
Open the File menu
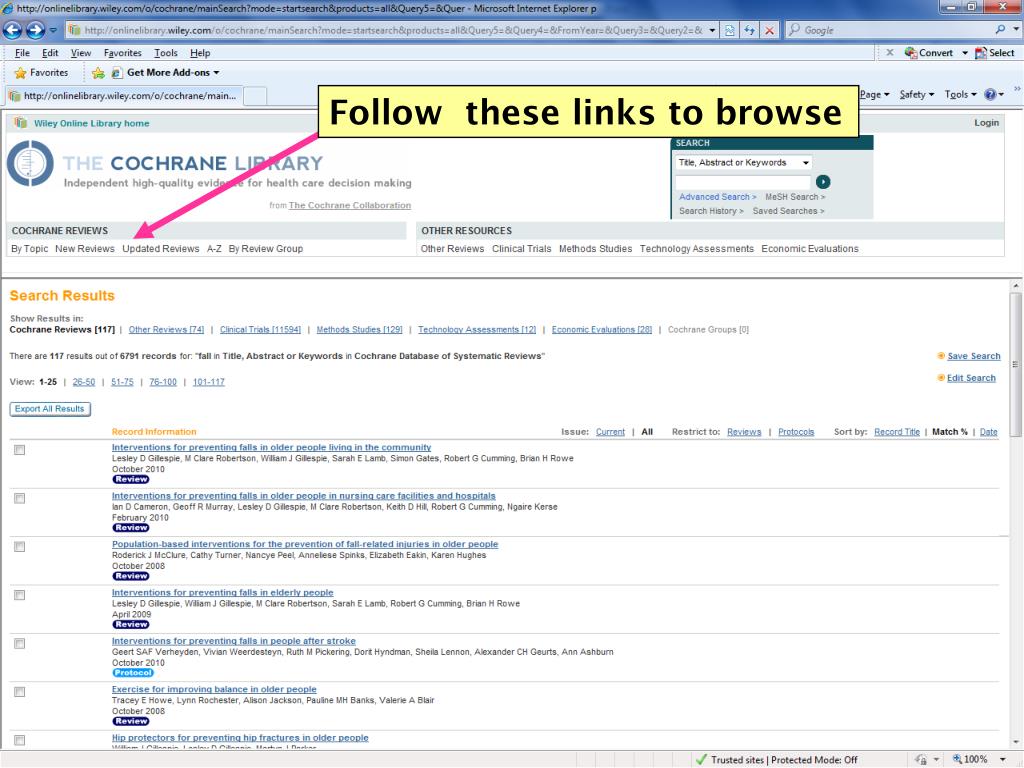22,53
